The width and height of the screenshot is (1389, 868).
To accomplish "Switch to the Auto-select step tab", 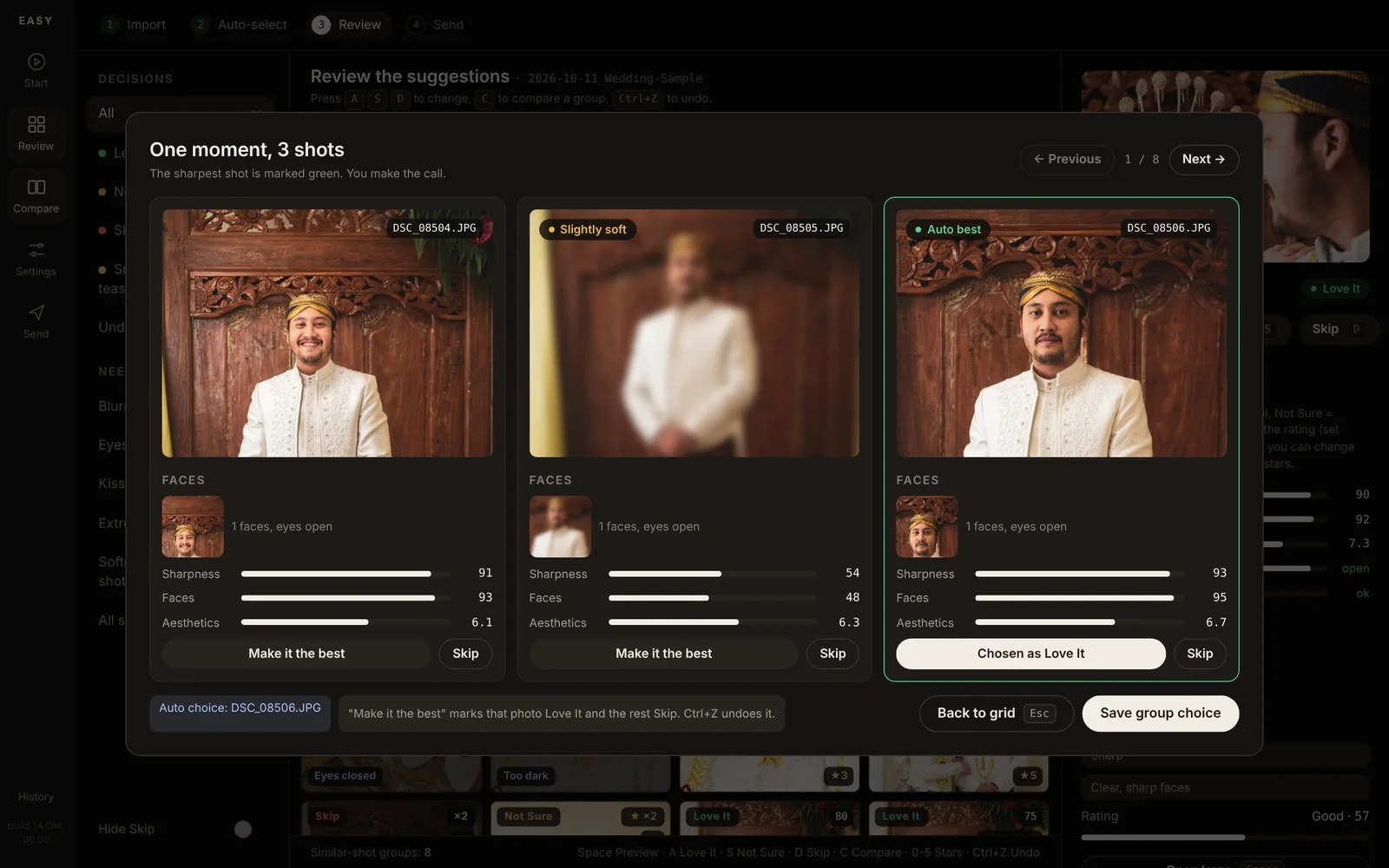I will click(240, 24).
